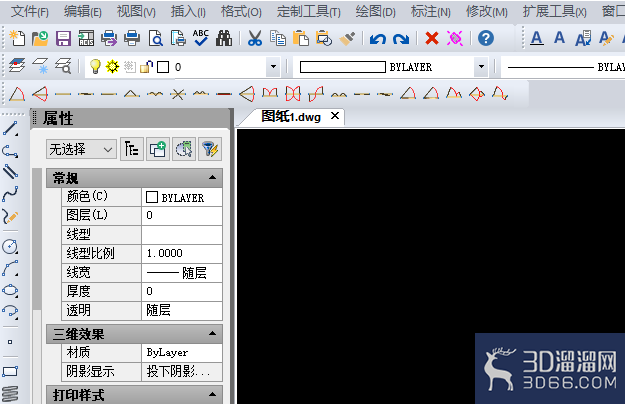Open the spell check ABC icon
The image size is (625, 404).
click(200, 38)
